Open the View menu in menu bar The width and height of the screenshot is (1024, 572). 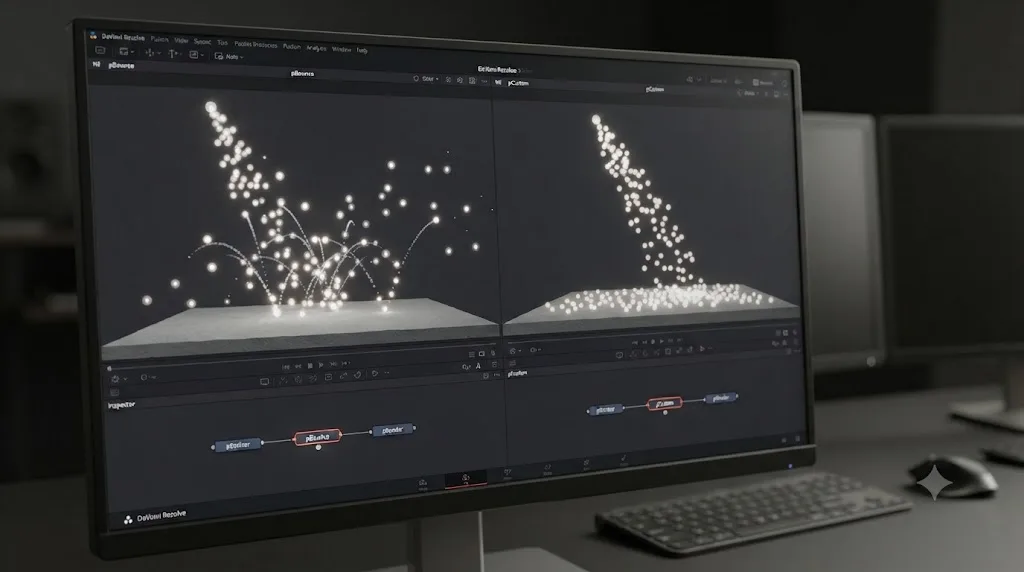[181, 40]
